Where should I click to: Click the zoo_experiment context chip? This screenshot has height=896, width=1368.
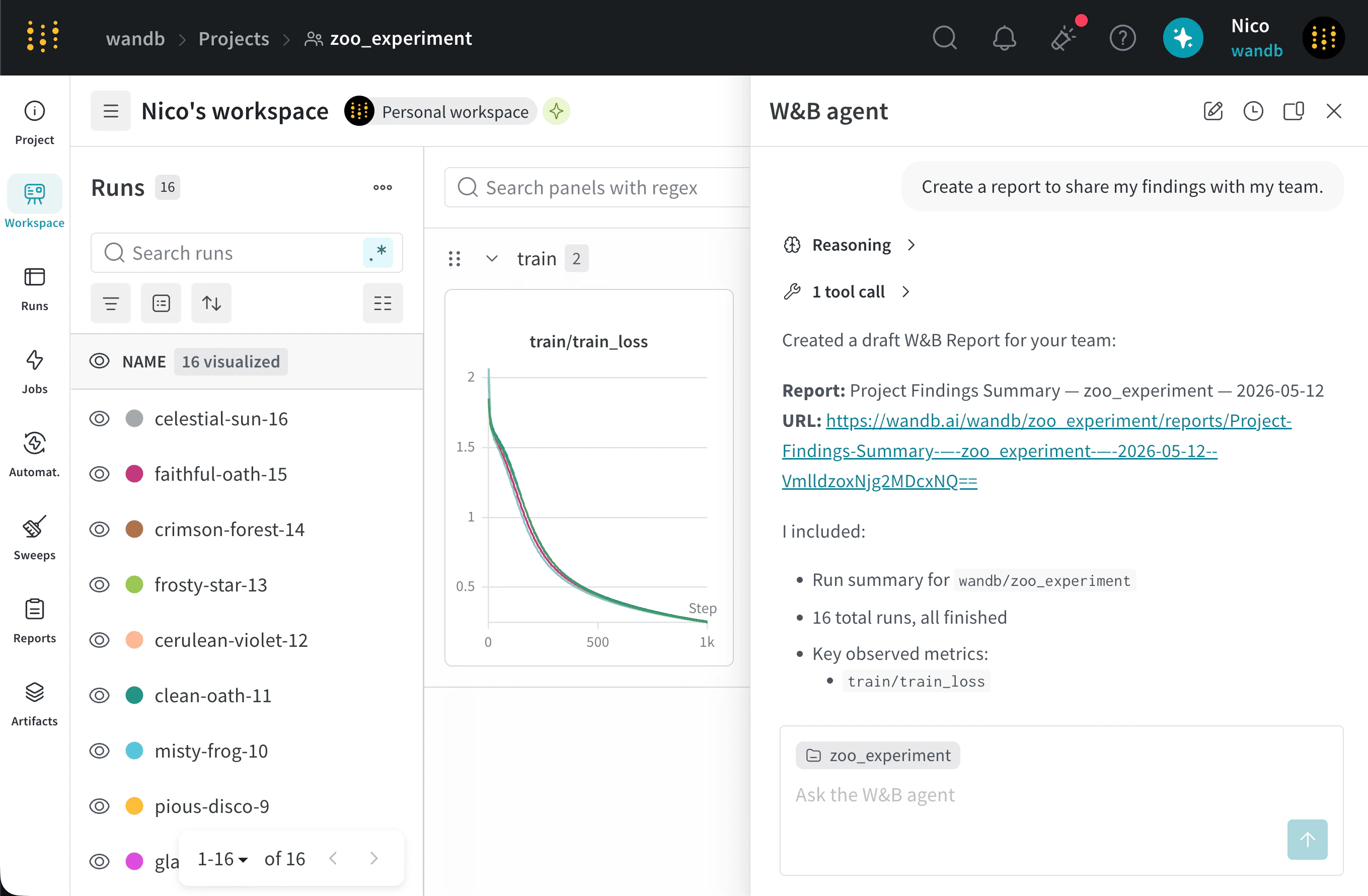pos(878,755)
